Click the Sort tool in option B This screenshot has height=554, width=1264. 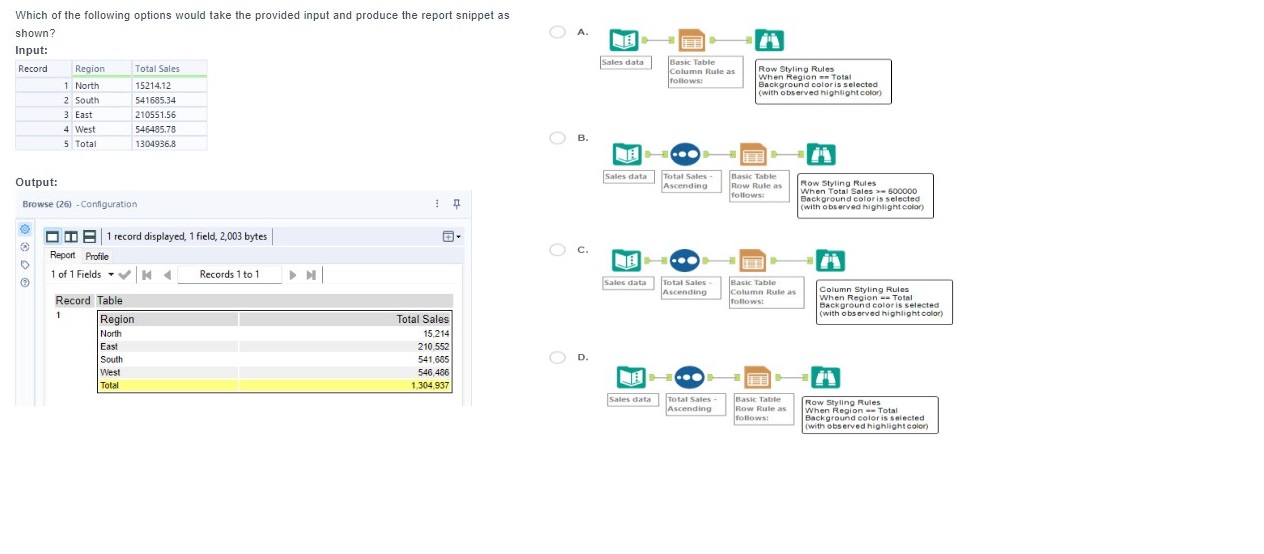pos(685,155)
